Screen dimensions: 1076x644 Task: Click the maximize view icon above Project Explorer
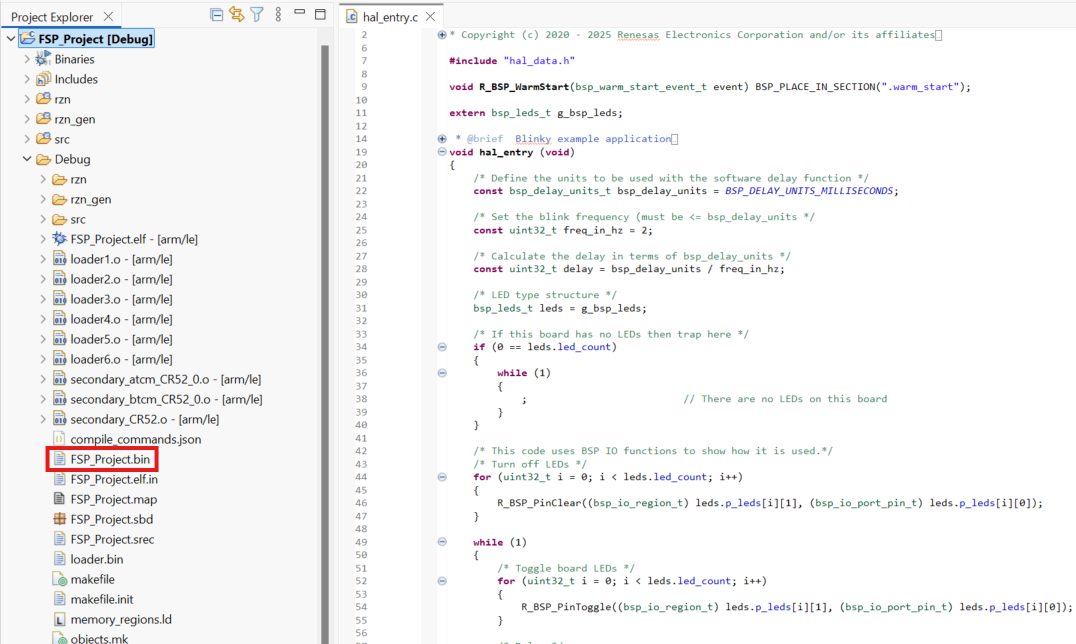pyautogui.click(x=320, y=13)
